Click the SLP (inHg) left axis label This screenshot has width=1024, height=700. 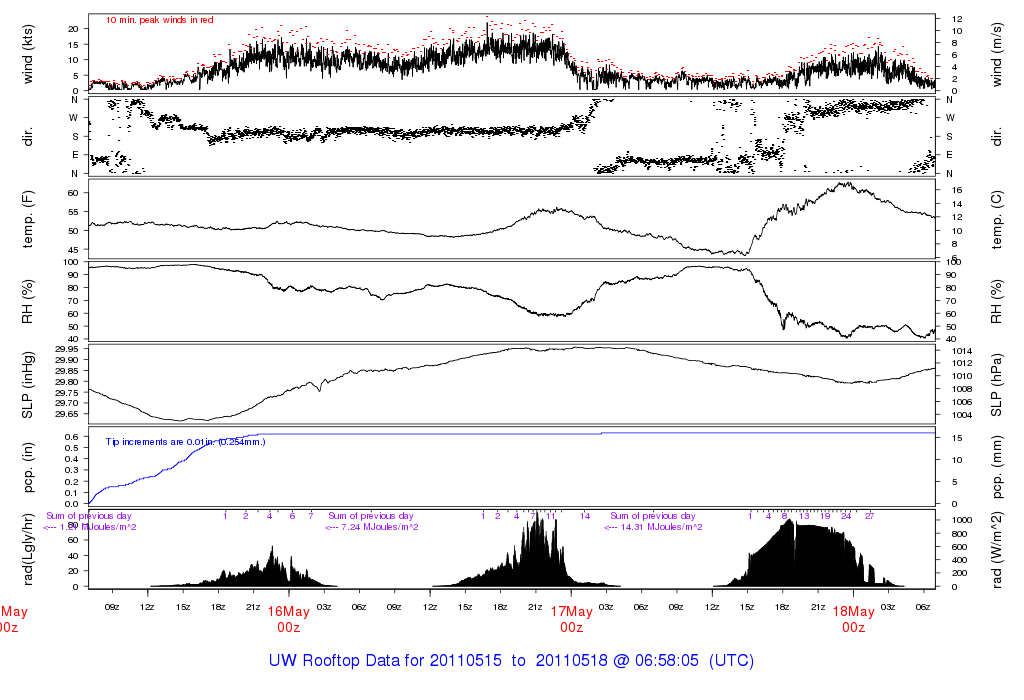tap(27, 385)
